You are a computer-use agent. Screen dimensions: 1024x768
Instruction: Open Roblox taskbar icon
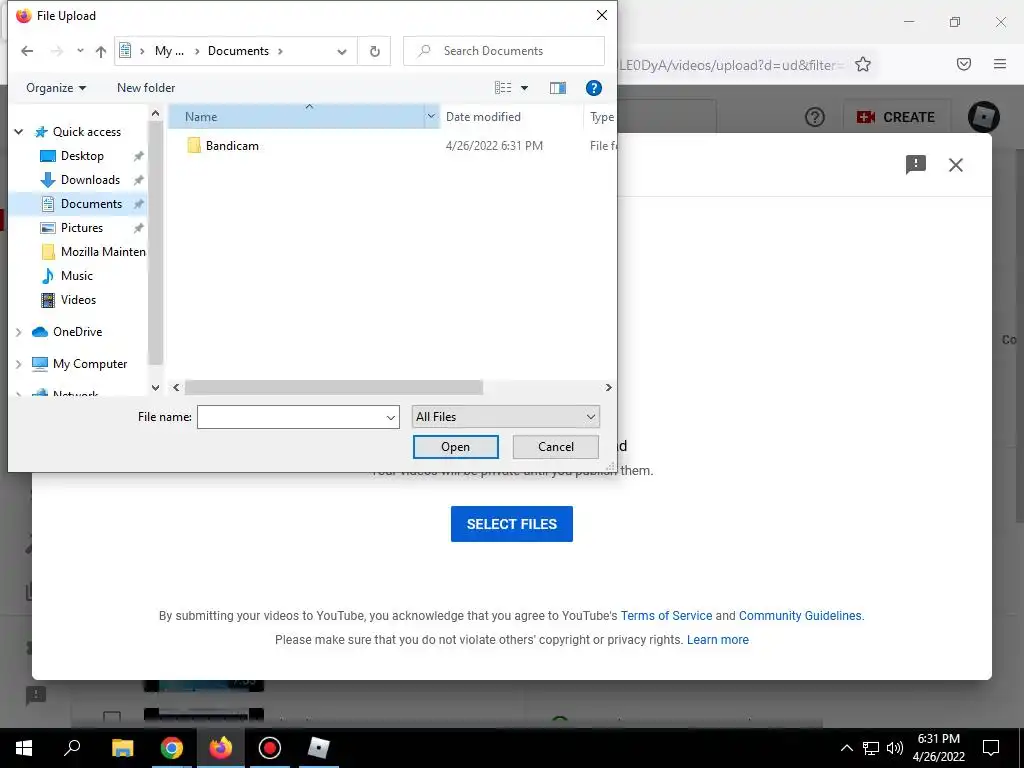(319, 748)
